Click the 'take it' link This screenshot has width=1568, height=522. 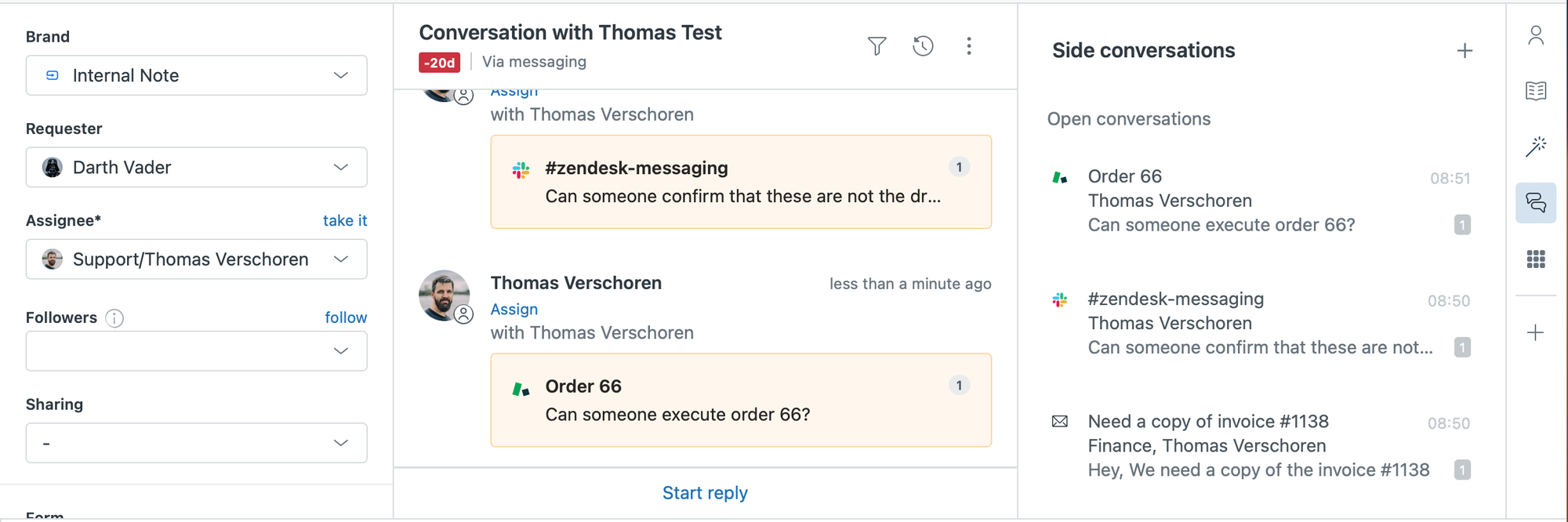tap(344, 220)
